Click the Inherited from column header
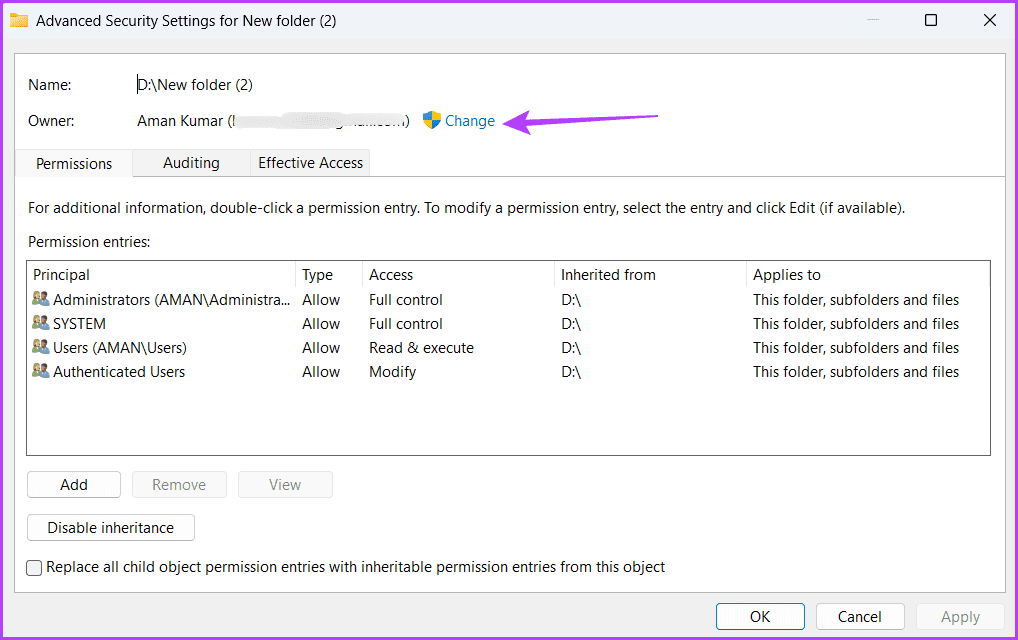Viewport: 1018px width, 640px height. [651, 275]
